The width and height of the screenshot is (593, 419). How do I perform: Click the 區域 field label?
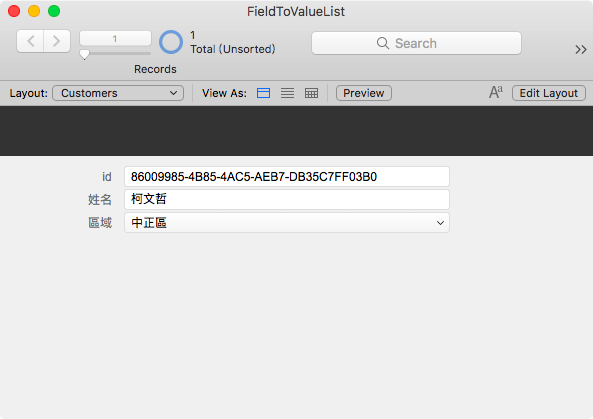100,223
